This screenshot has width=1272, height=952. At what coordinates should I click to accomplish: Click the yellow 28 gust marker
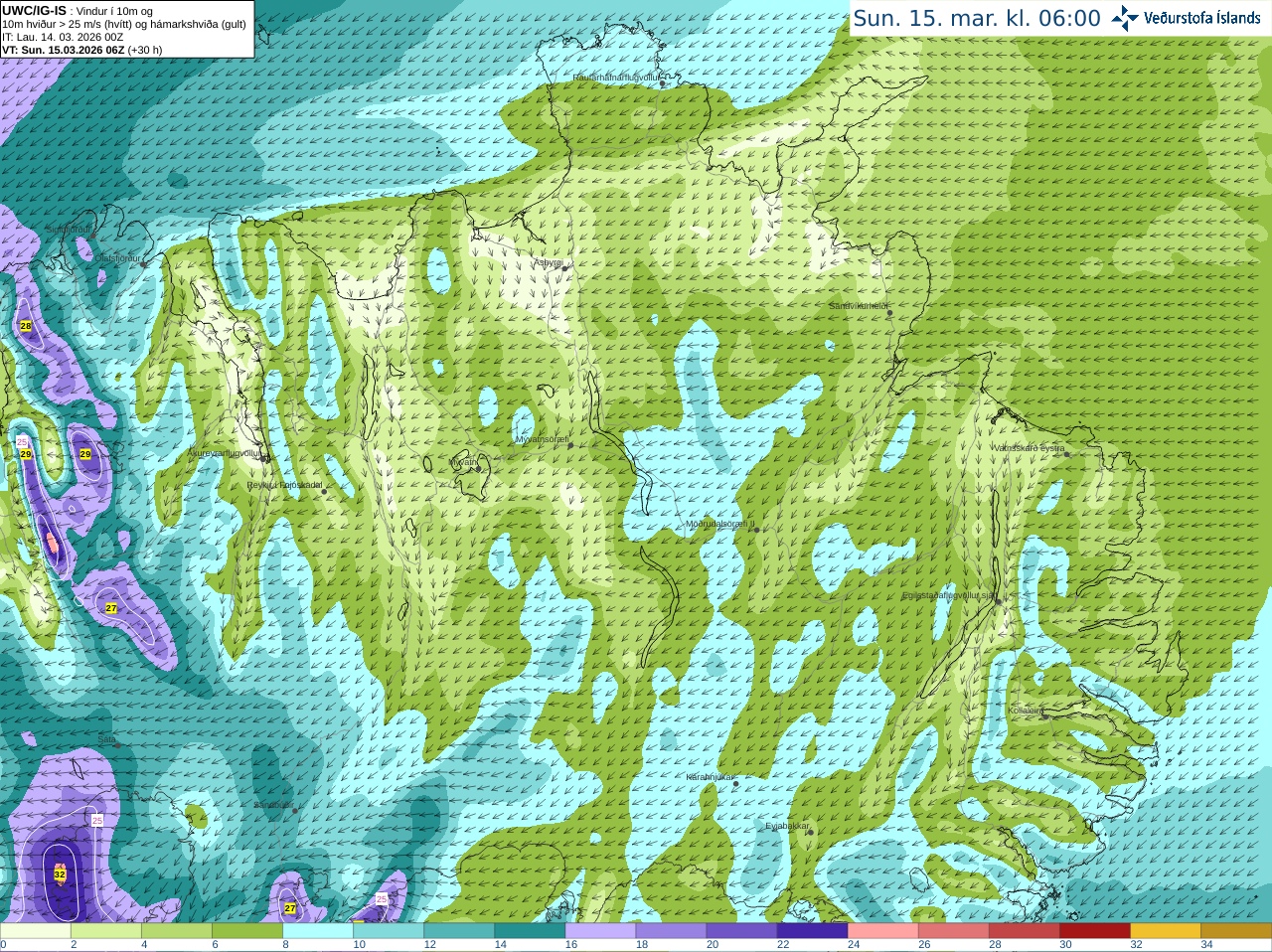click(26, 326)
